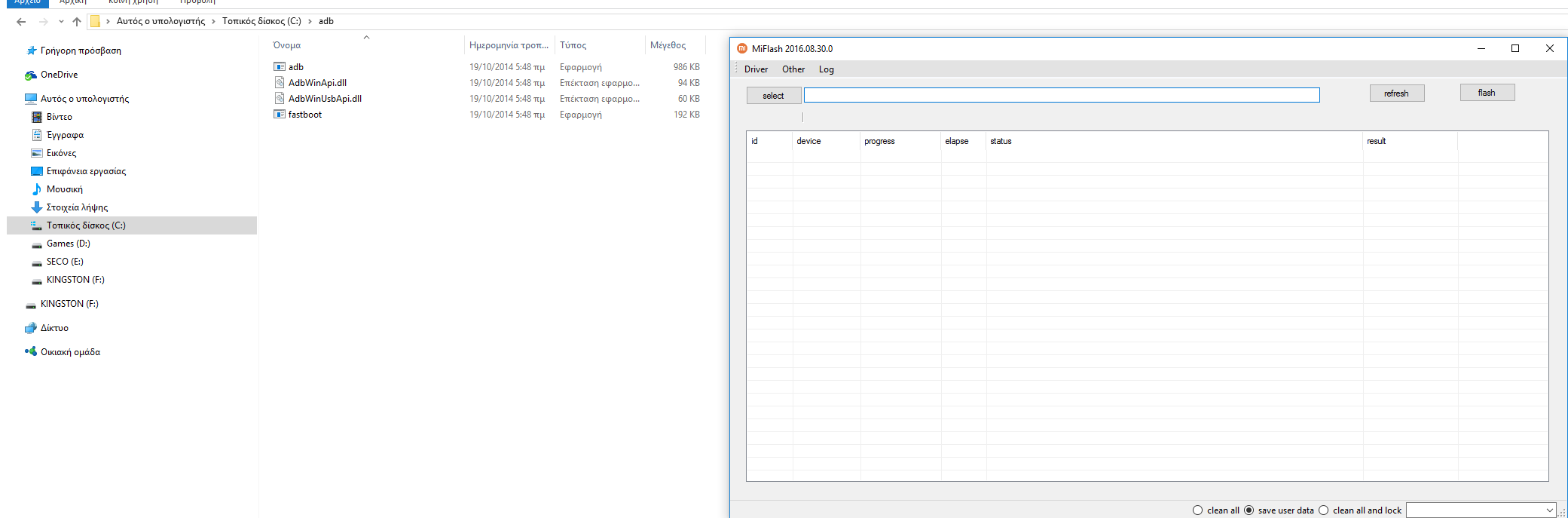The image size is (1568, 518).
Task: Select the "clean all" radio button
Action: [1197, 510]
